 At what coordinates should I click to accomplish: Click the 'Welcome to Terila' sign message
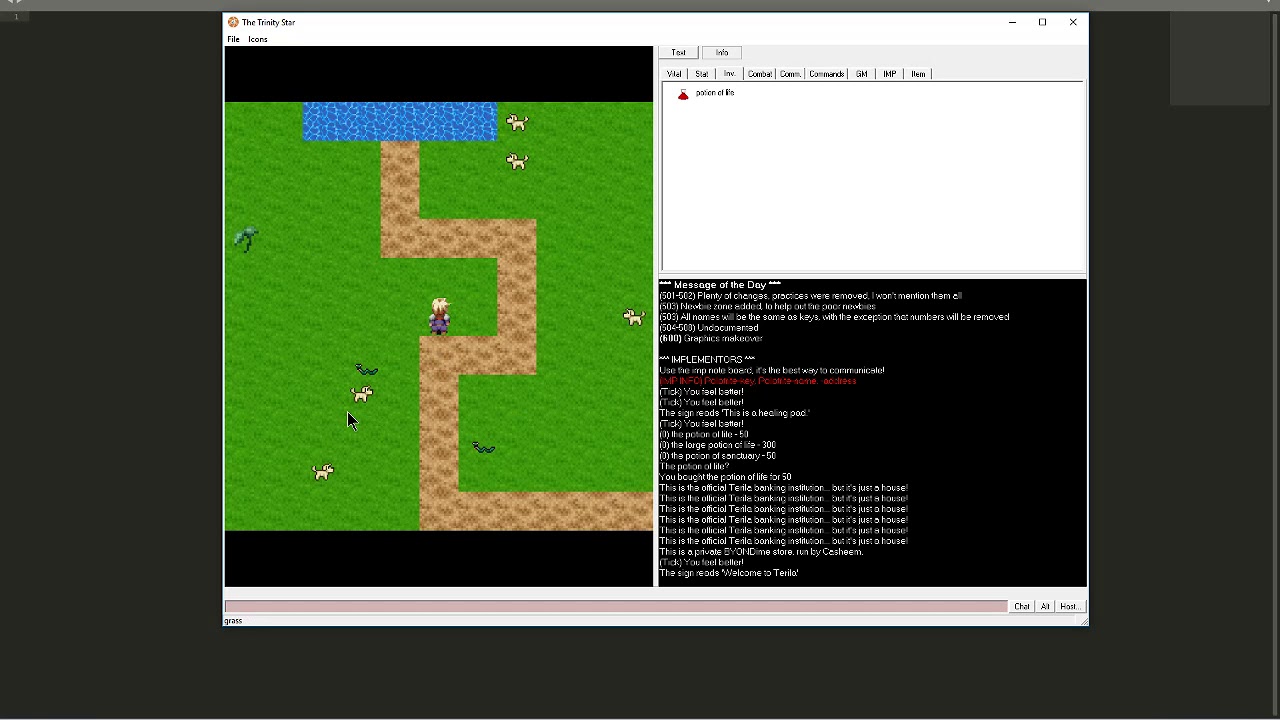pyautogui.click(x=729, y=573)
